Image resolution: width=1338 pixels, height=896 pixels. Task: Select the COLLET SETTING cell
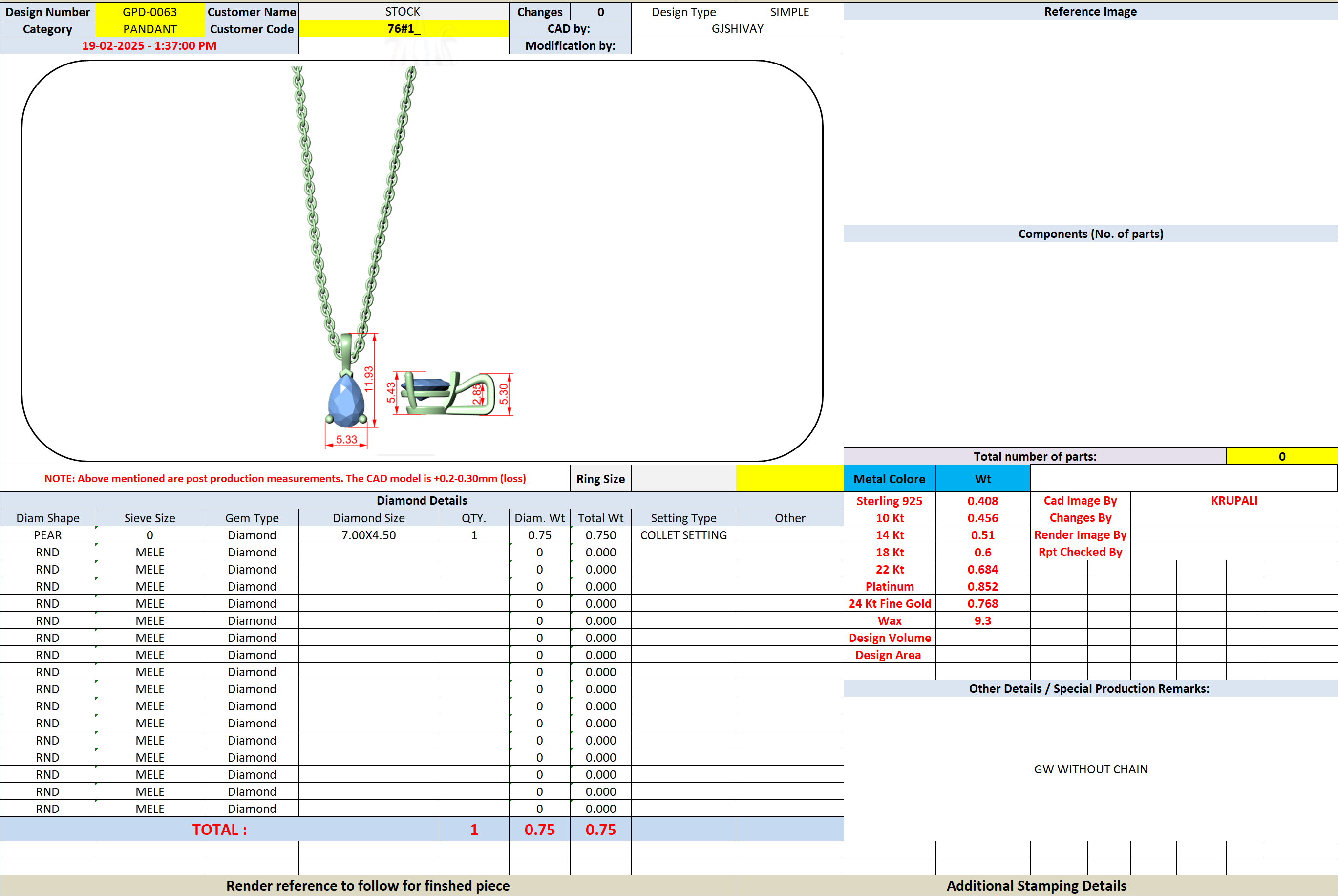683,535
